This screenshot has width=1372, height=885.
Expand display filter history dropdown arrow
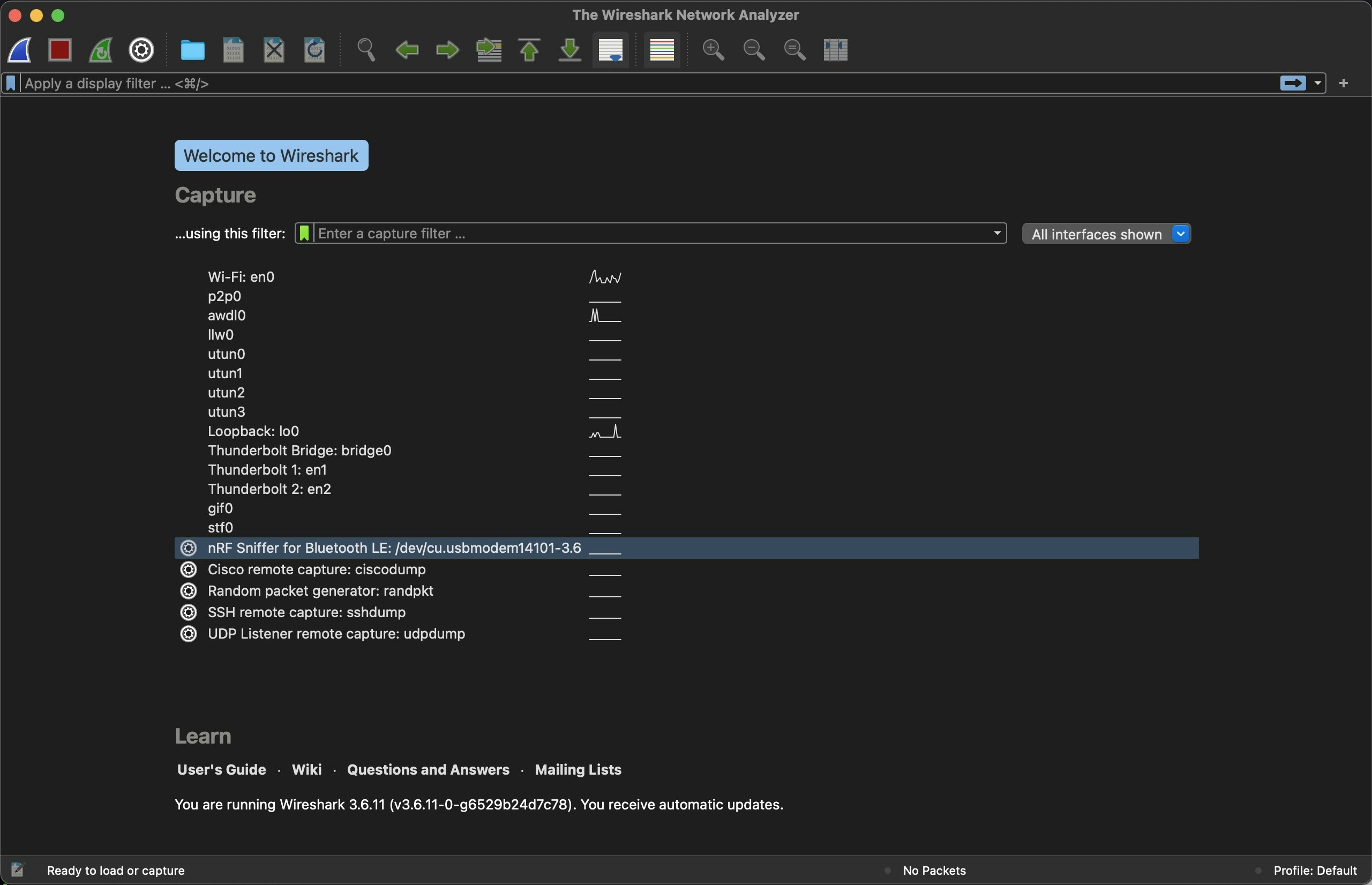[x=1317, y=84]
